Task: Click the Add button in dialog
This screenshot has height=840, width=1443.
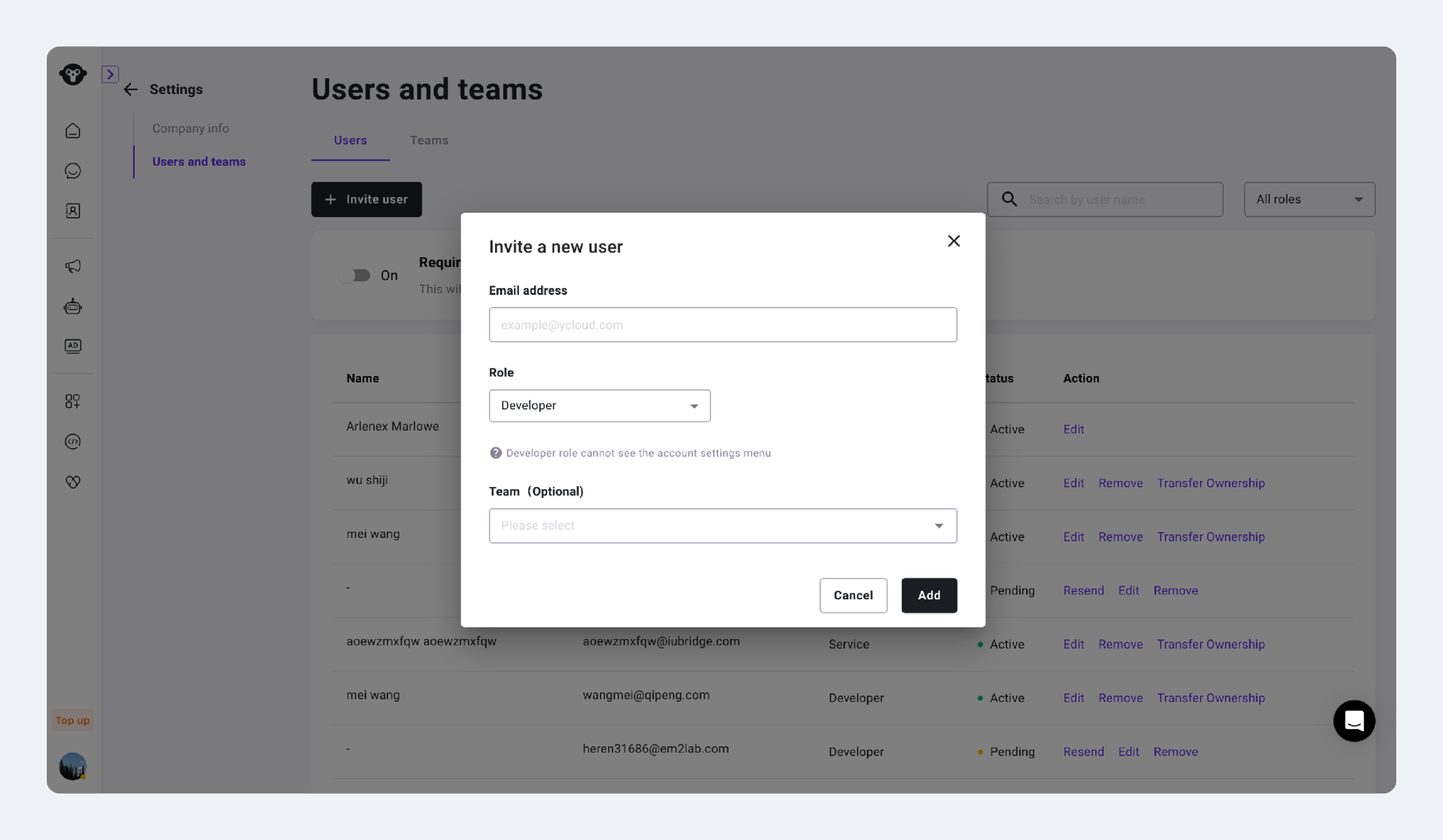Action: pos(929,595)
